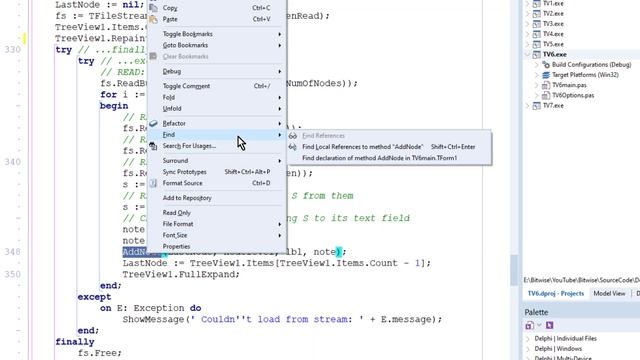The width and height of the screenshot is (640, 360).
Task: Expand Delphi | Individual Files palette category
Action: pyautogui.click(x=528, y=339)
